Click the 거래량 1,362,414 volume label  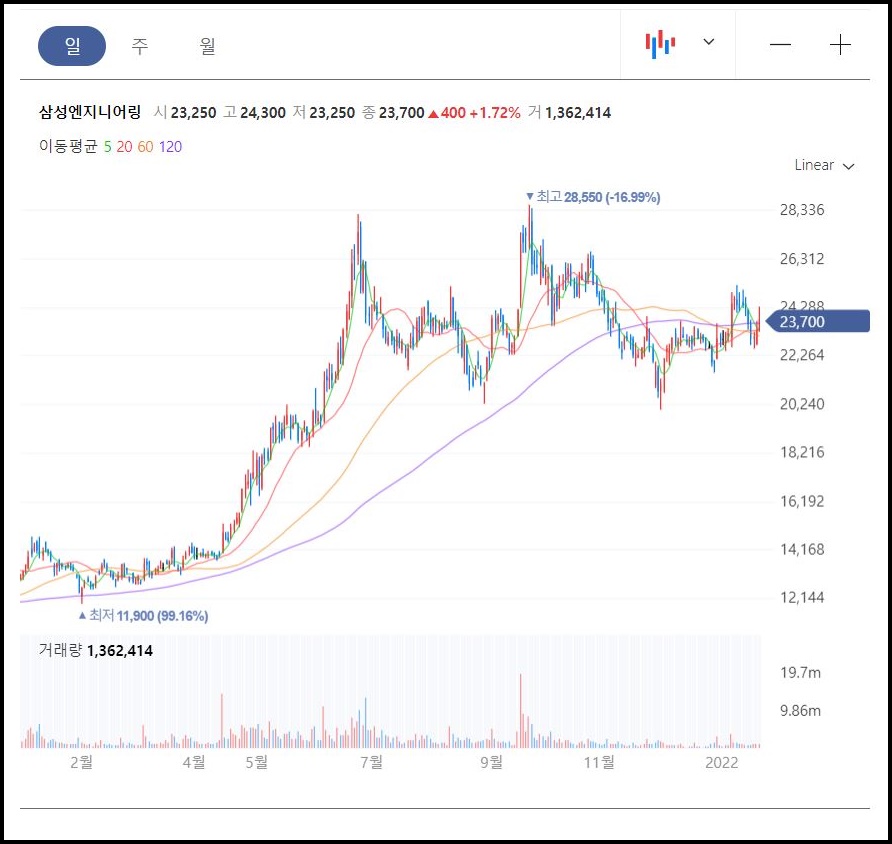click(x=96, y=650)
